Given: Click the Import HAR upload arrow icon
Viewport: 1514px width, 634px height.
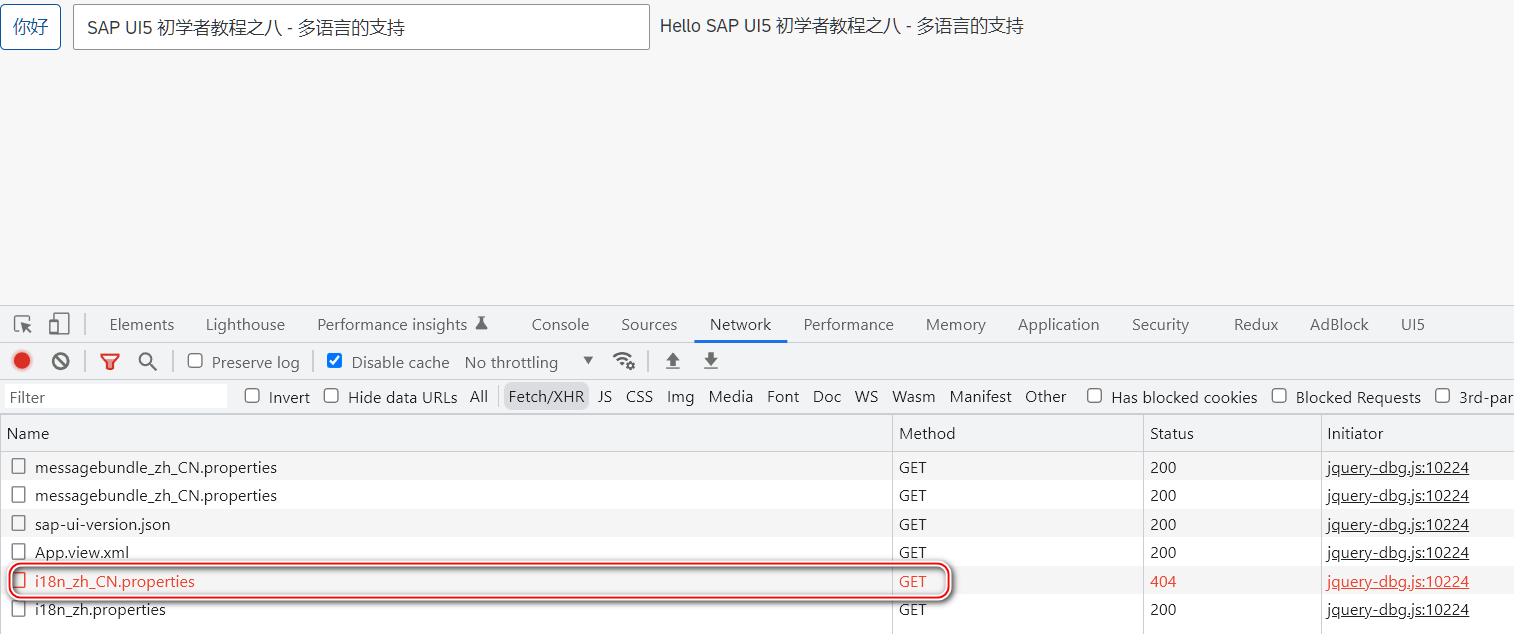Looking at the screenshot, I should click(x=673, y=361).
